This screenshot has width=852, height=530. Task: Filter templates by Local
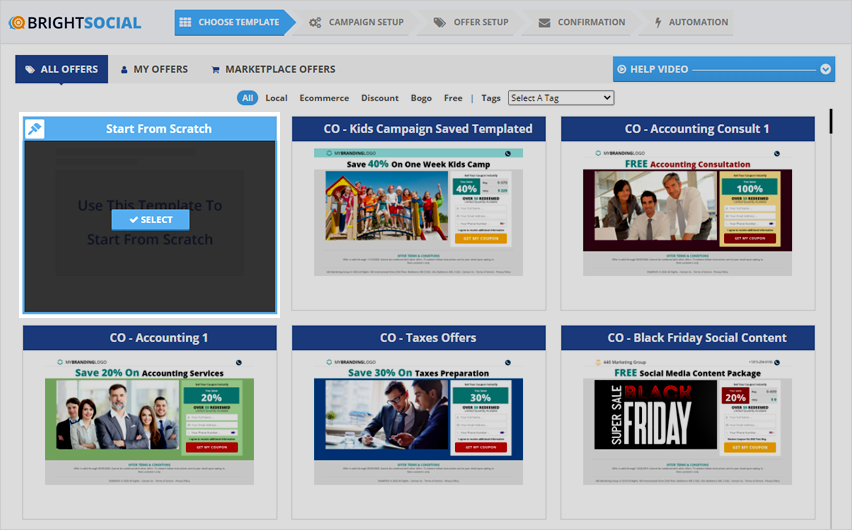click(276, 98)
